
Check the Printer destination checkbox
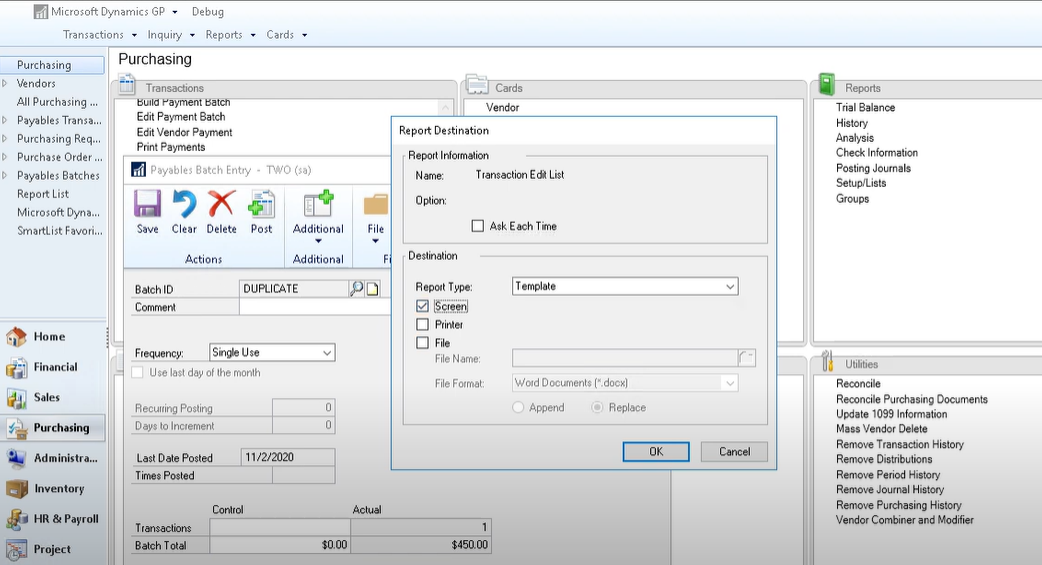pyautogui.click(x=422, y=325)
